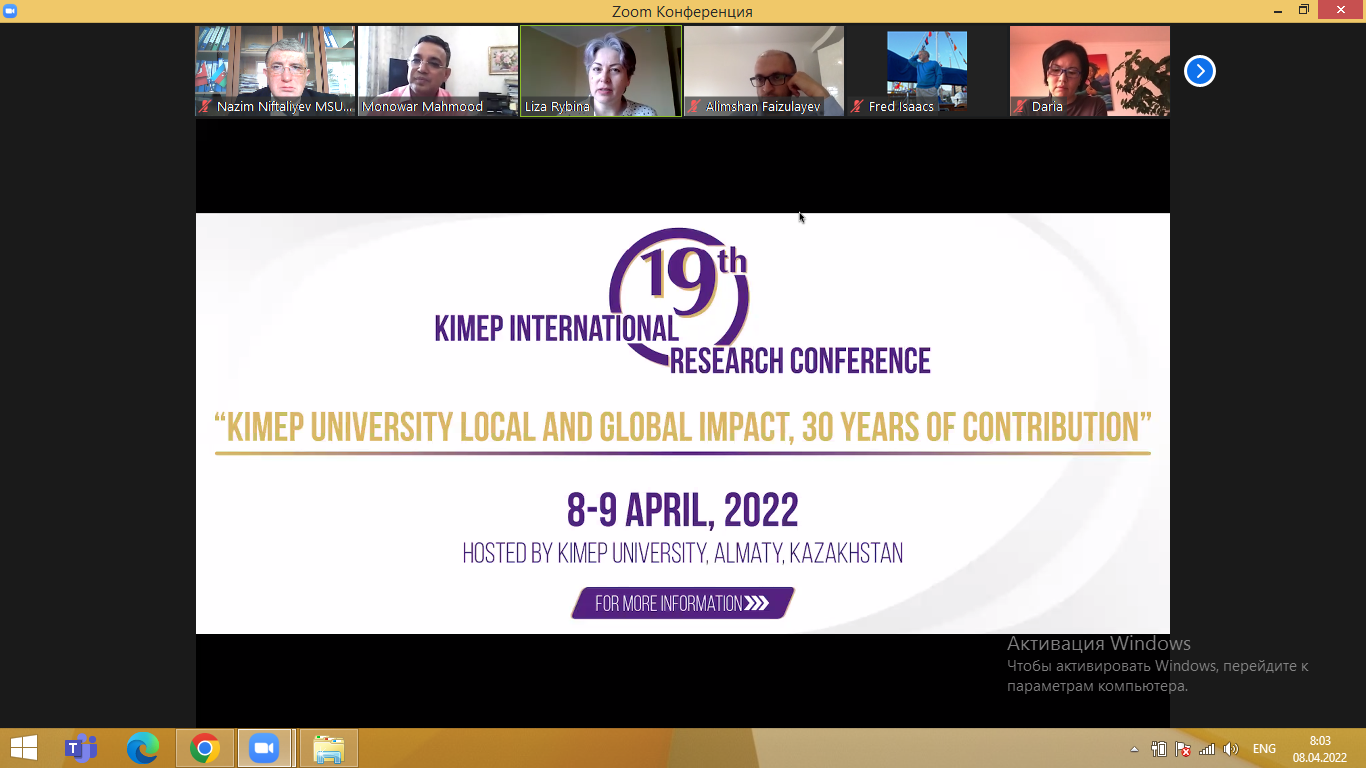The image size is (1366, 768).
Task: Show next participants with the blue arrow
Action: pos(1199,71)
